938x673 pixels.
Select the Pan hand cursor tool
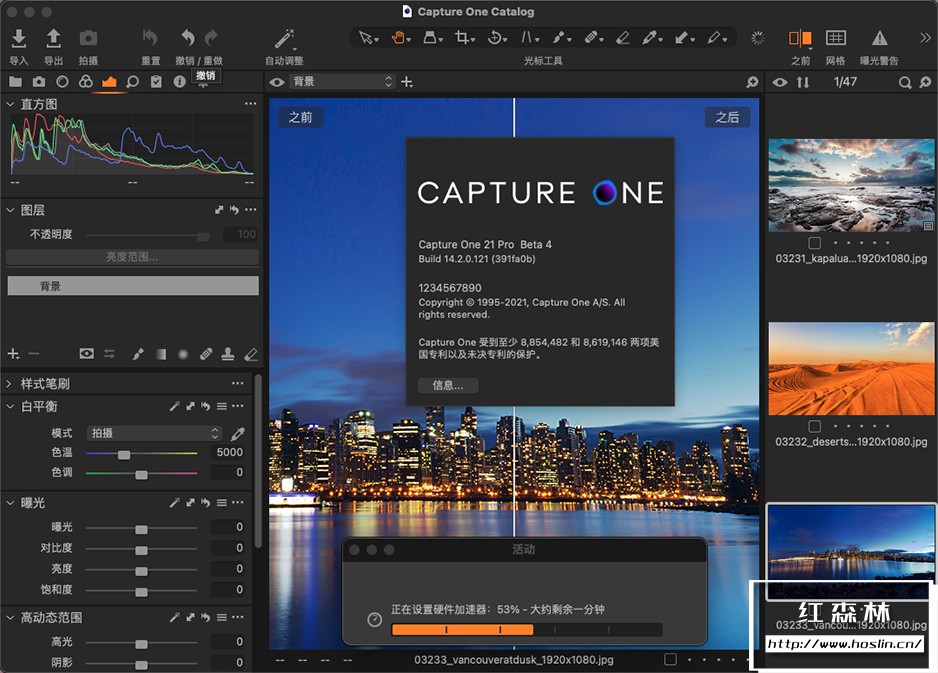[x=399, y=38]
